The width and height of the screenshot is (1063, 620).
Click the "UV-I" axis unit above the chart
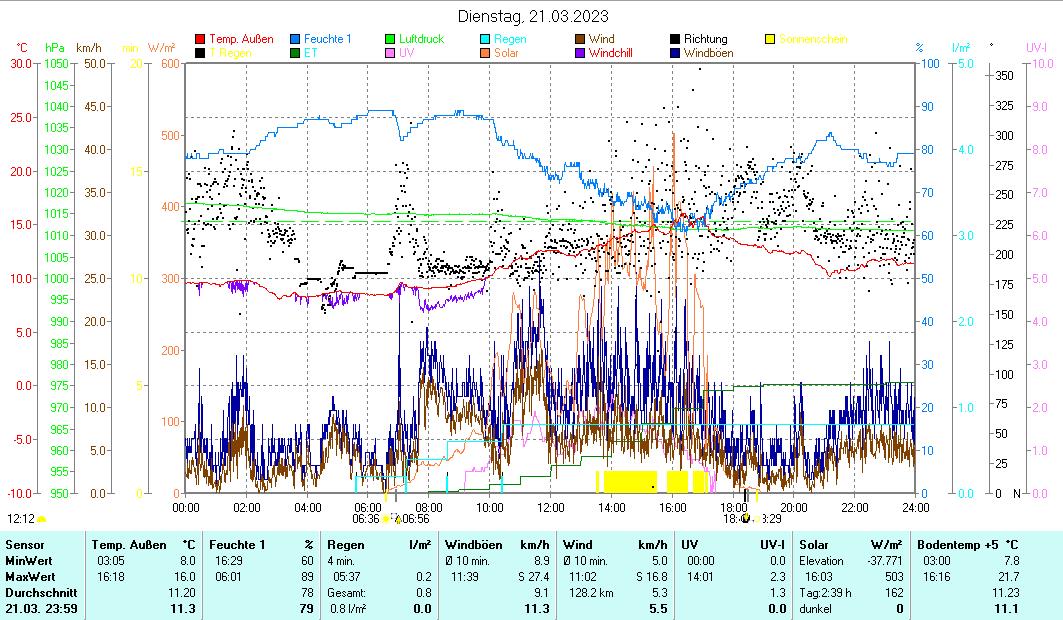[1037, 48]
